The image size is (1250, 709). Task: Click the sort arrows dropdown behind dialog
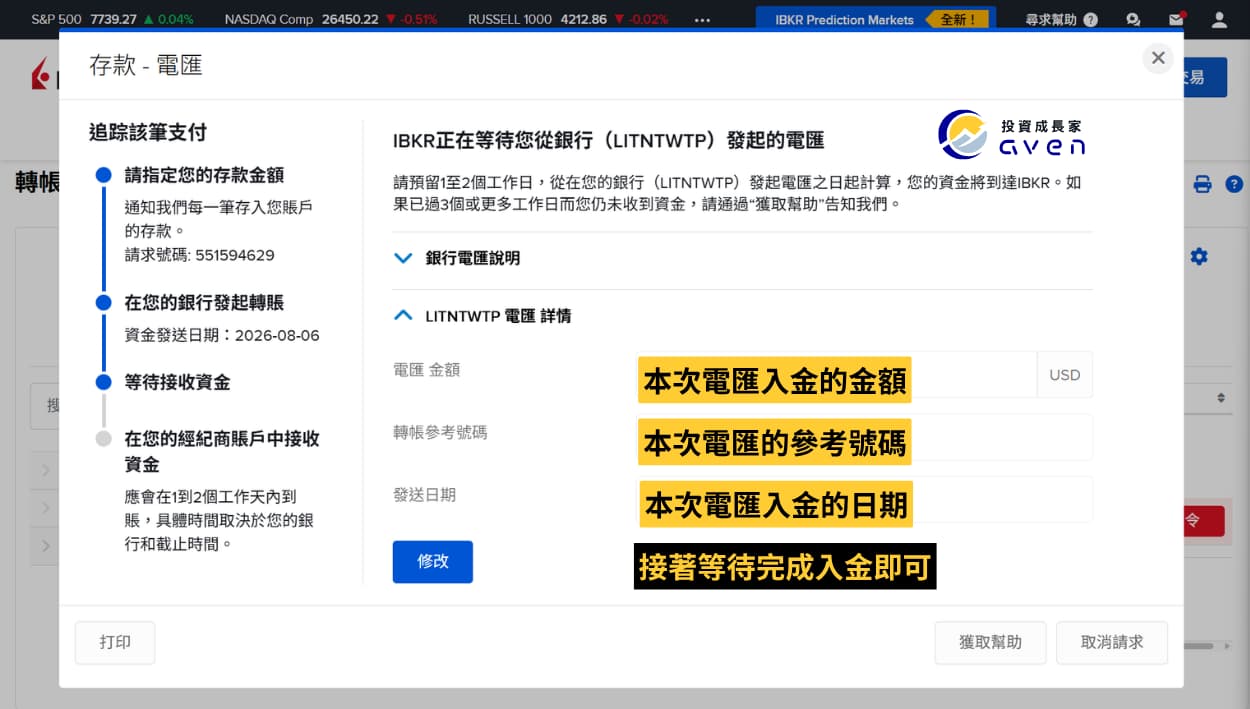click(1220, 398)
